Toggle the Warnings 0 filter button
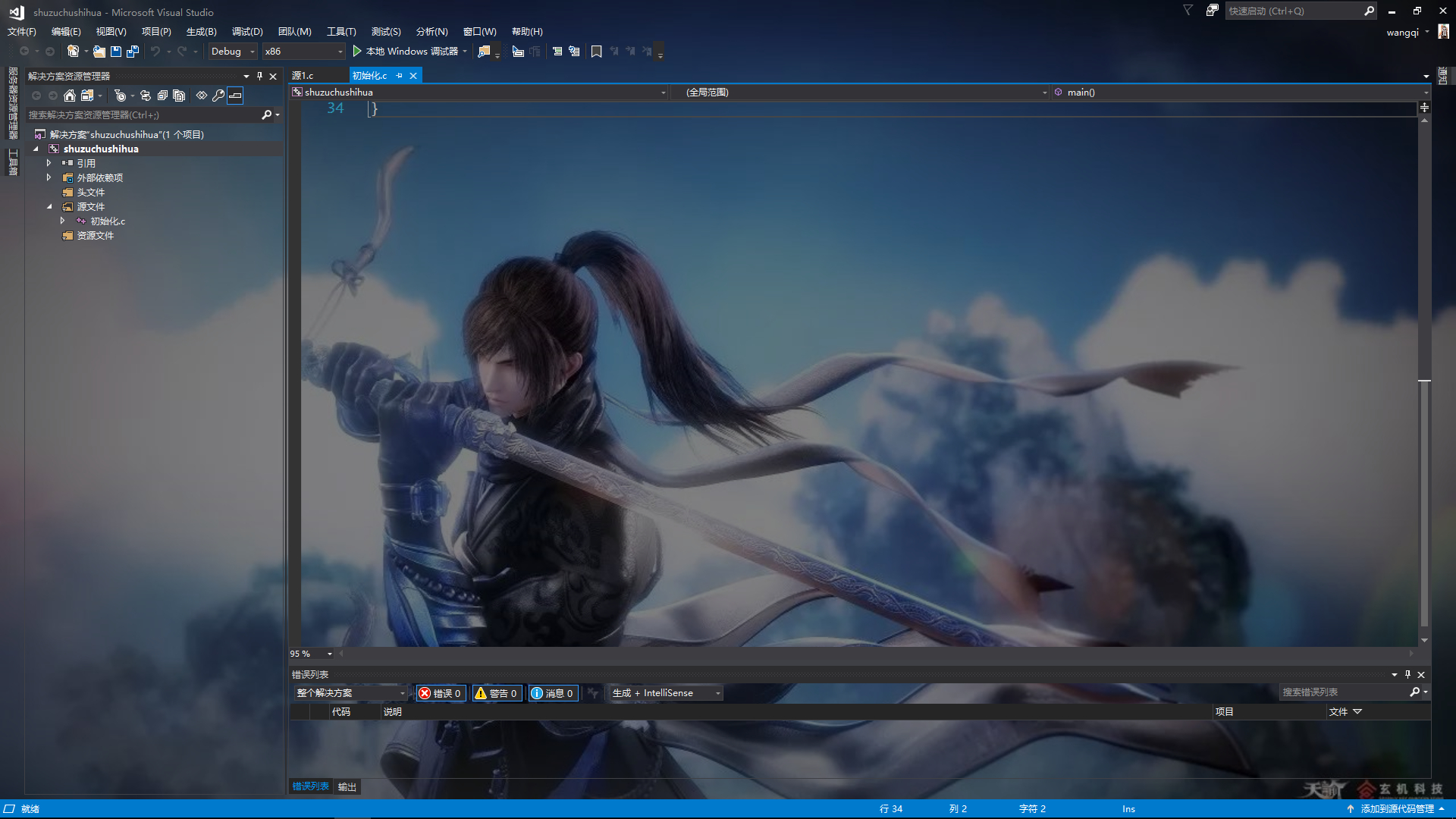Screen dimensions: 1456x819 497,693
